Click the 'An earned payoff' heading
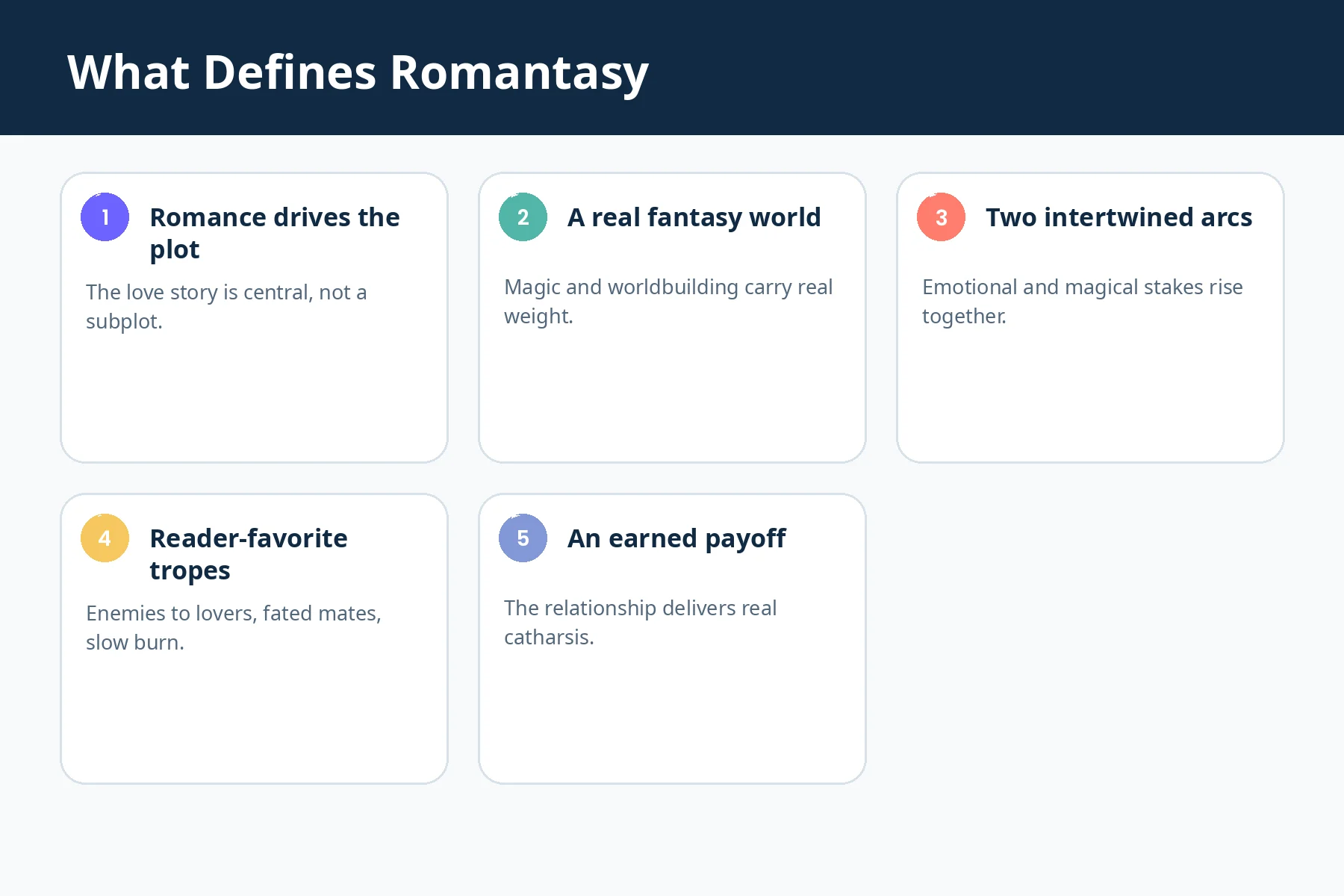The width and height of the screenshot is (1344, 896). tap(676, 538)
